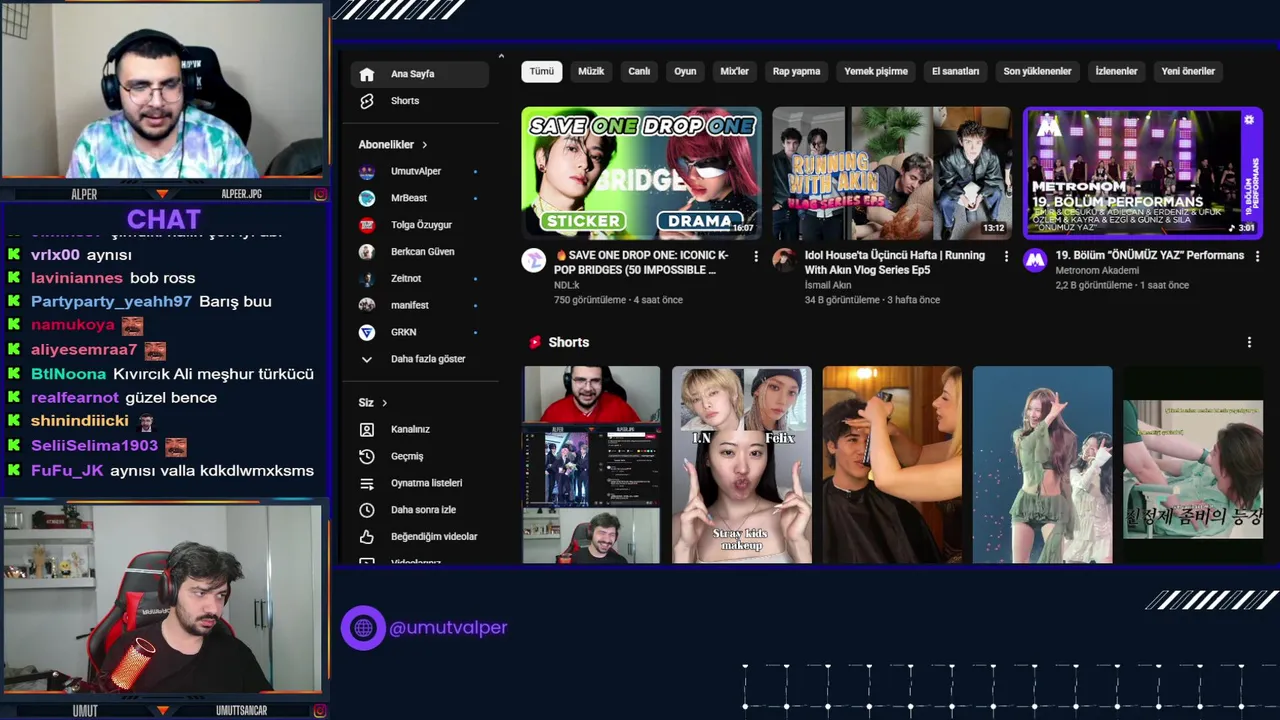Open the haircut short with hair spray
This screenshot has width=1280, height=720.
click(892, 465)
